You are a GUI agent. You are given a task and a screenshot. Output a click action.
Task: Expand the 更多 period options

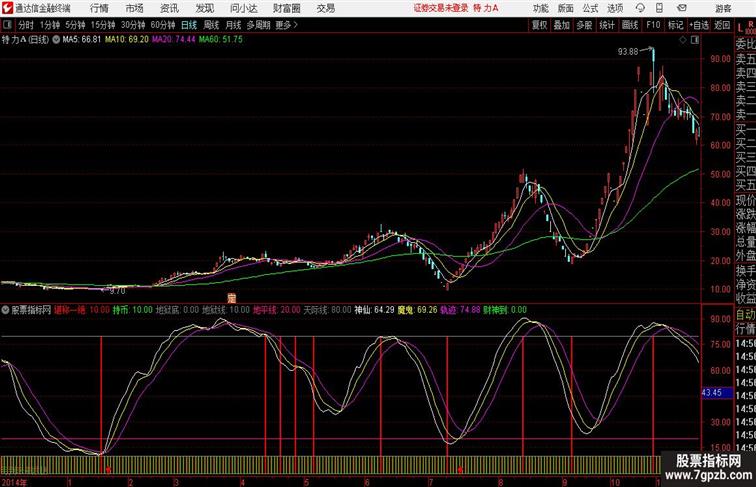(287, 25)
